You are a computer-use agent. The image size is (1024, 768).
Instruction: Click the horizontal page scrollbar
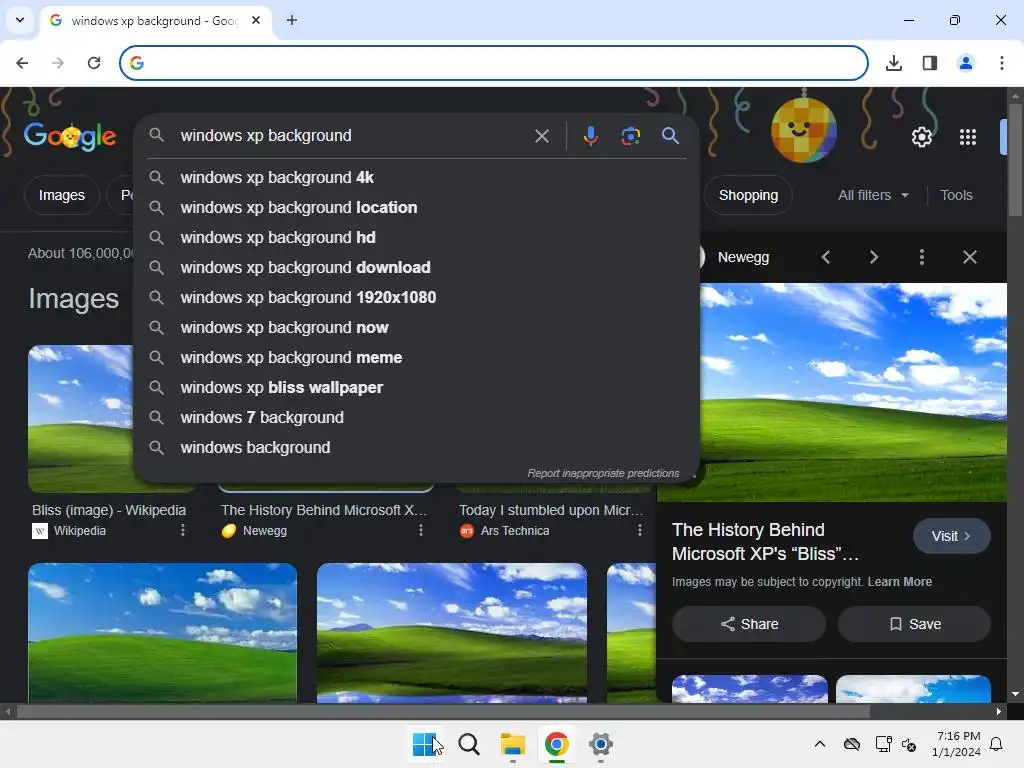443,711
